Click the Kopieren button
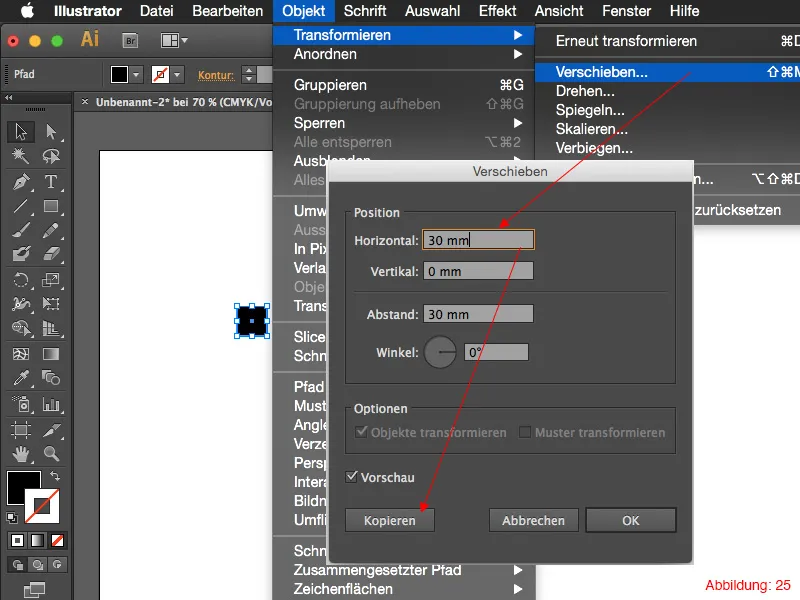This screenshot has width=800, height=600. [x=390, y=520]
